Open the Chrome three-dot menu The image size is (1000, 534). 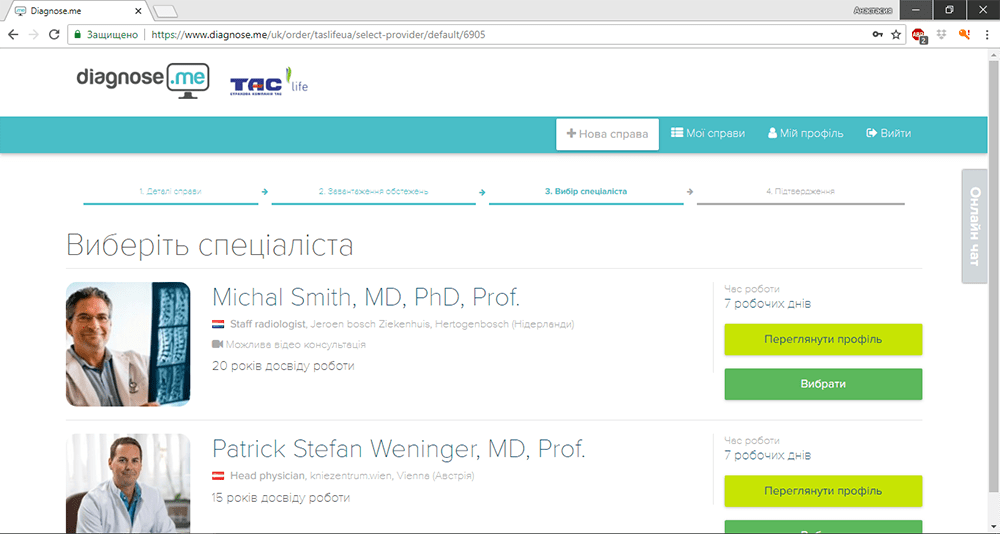point(986,34)
